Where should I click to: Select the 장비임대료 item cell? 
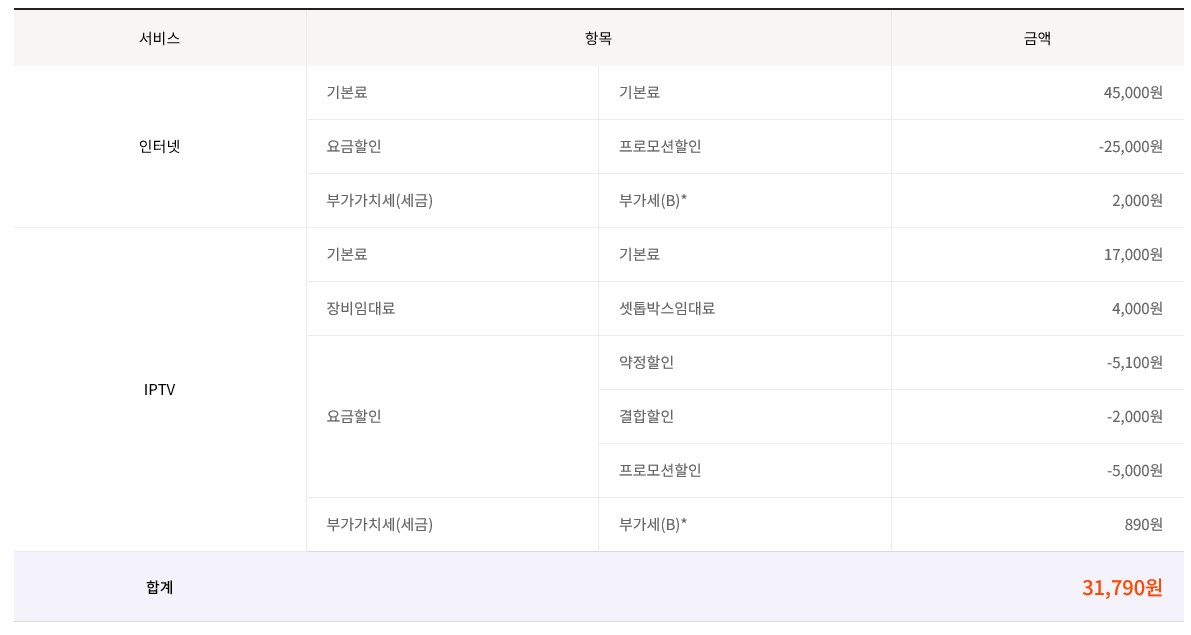point(361,308)
